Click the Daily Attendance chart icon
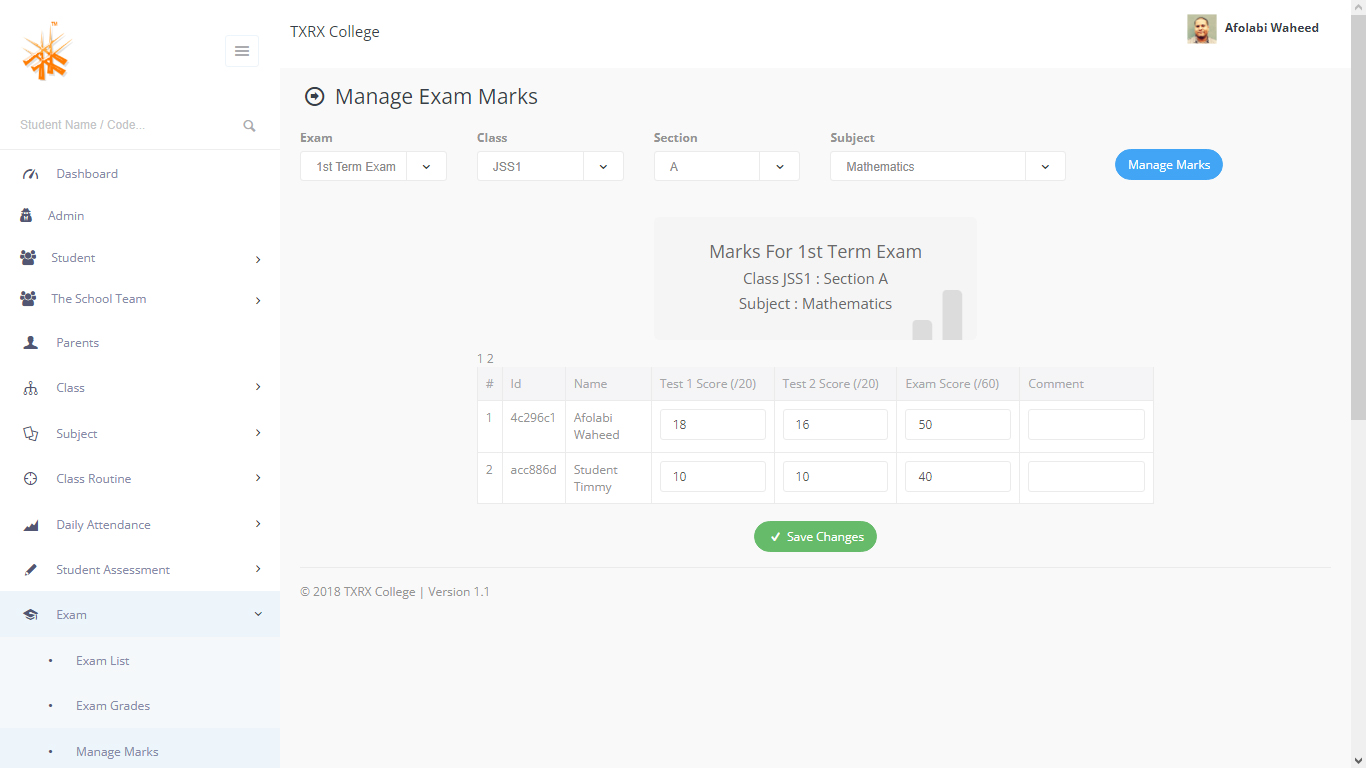This screenshot has height=768, width=1366. point(30,525)
